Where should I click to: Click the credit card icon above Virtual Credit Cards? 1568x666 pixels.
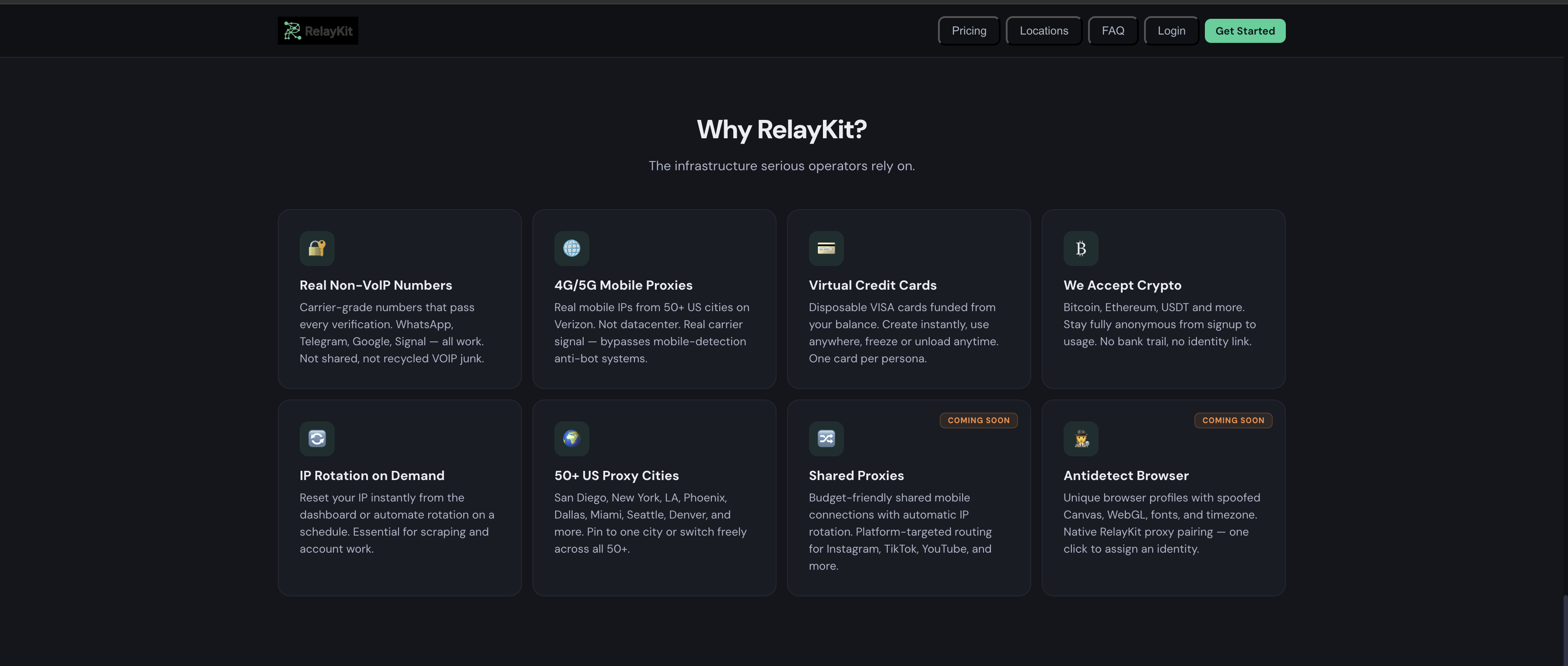(x=826, y=249)
